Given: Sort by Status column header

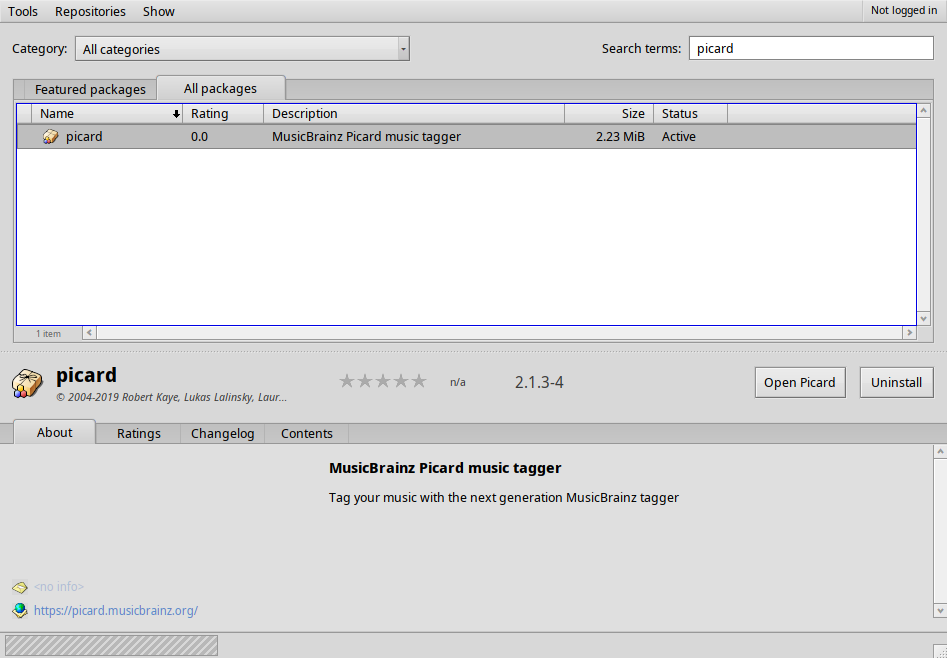Looking at the screenshot, I should tap(690, 114).
